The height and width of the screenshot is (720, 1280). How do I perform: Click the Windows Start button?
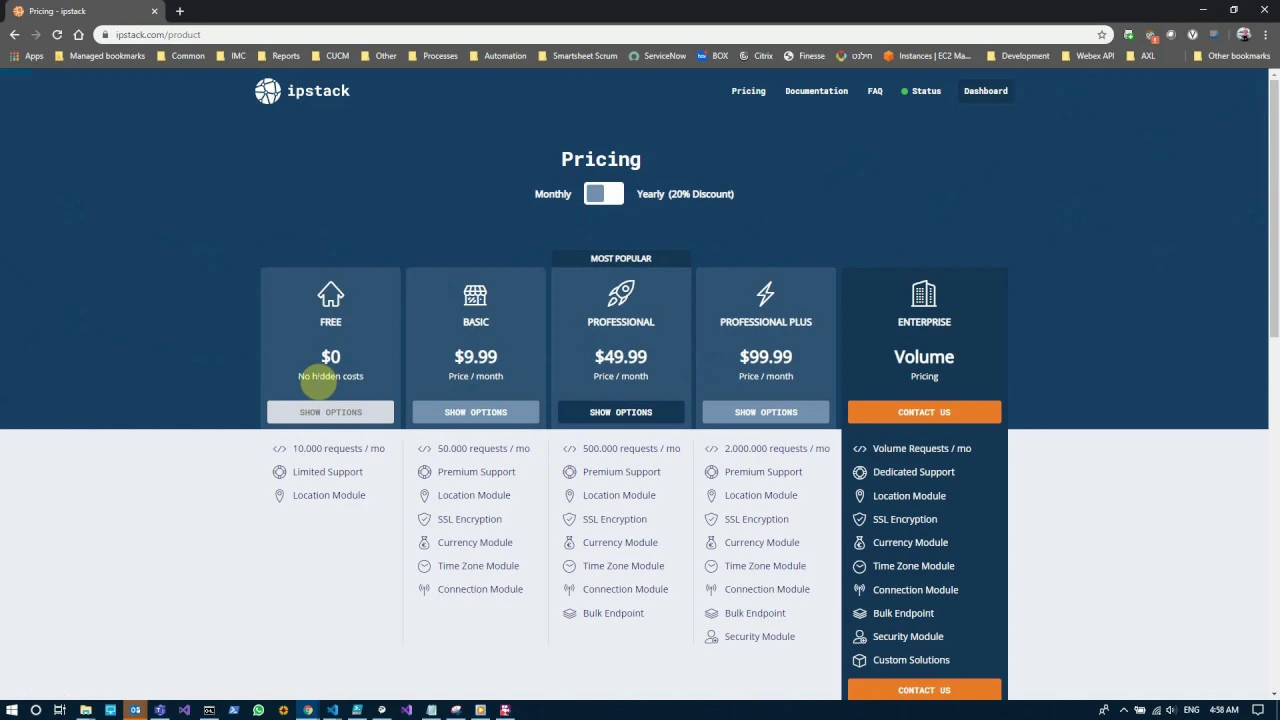pos(11,710)
